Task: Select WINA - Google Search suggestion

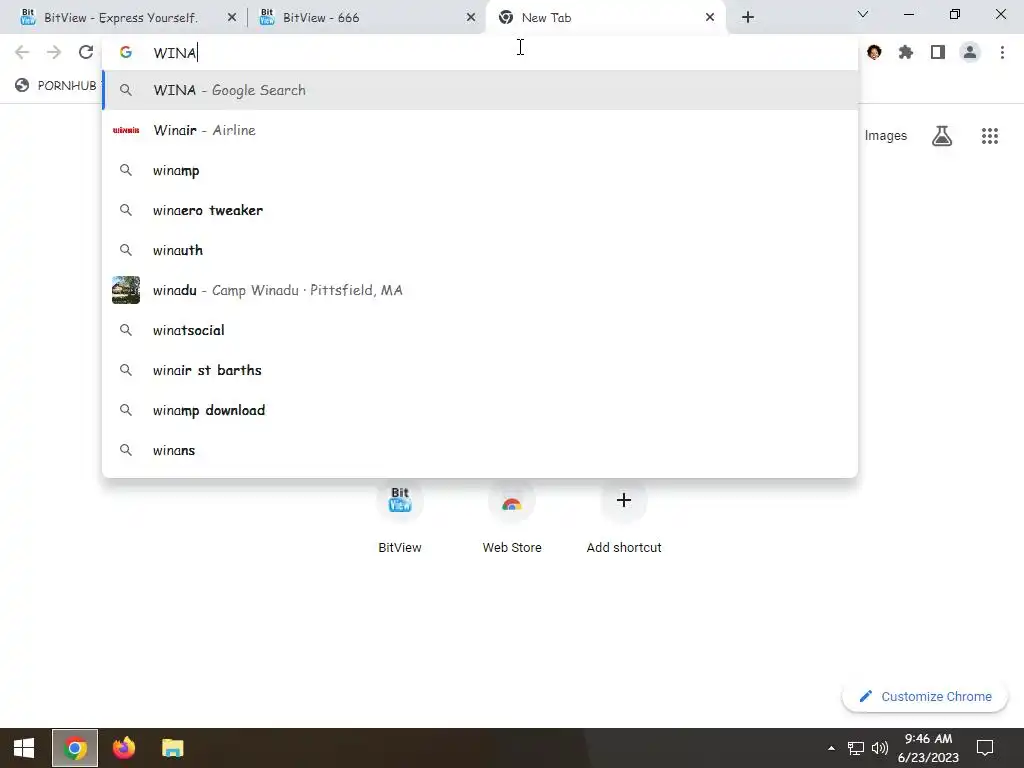Action: pyautogui.click(x=480, y=90)
